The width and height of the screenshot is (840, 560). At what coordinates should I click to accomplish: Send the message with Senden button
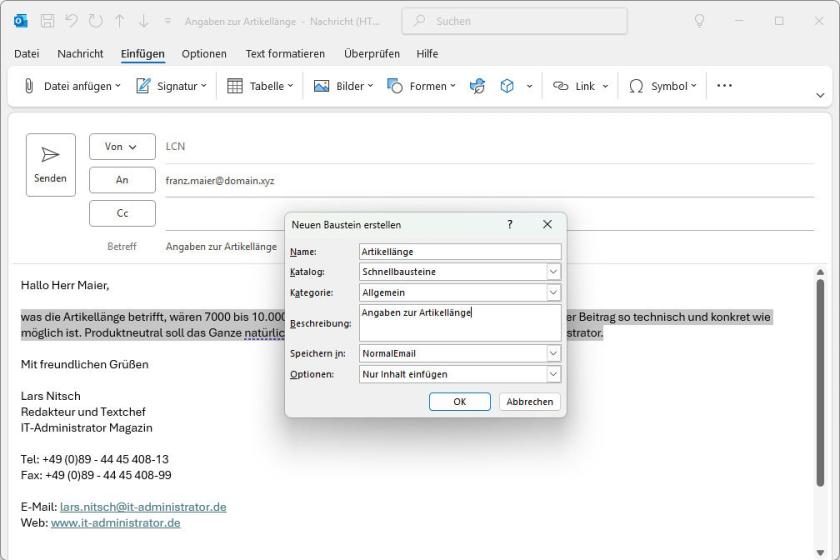coord(51,165)
